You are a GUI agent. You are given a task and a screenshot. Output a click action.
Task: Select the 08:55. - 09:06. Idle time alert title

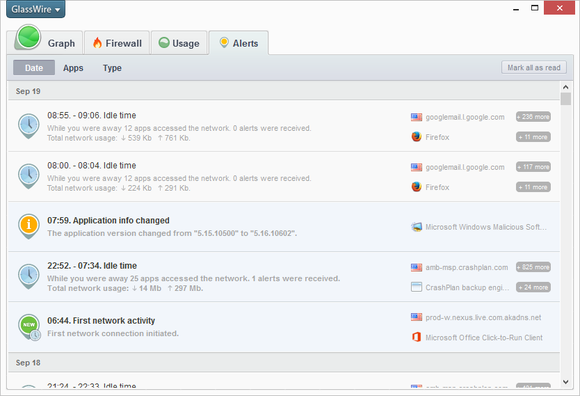(x=91, y=115)
